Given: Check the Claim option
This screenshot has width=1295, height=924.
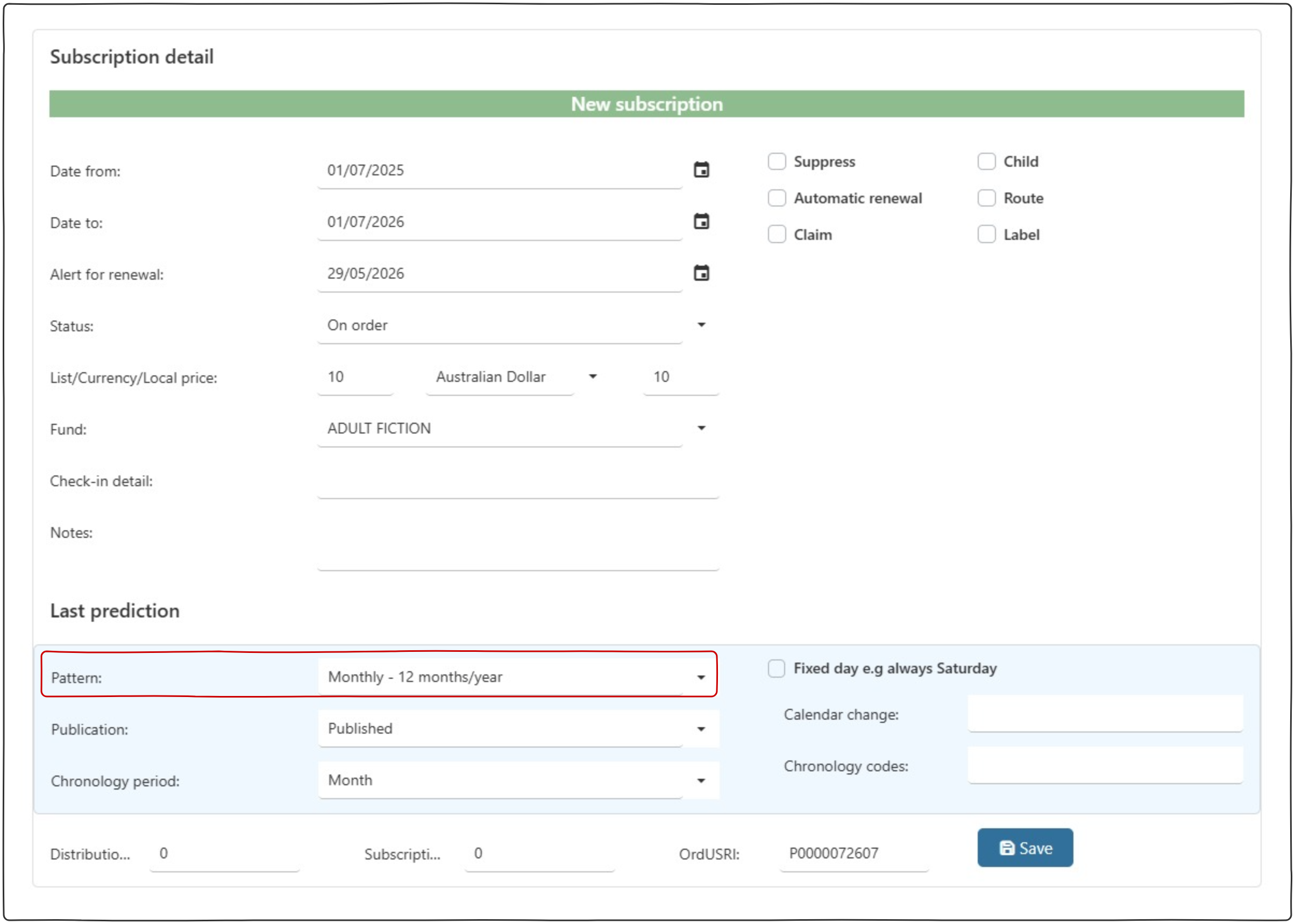Looking at the screenshot, I should 777,234.
